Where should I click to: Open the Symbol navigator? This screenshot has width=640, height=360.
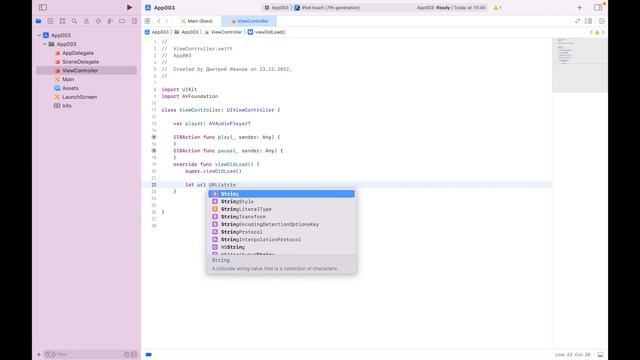tap(62, 21)
